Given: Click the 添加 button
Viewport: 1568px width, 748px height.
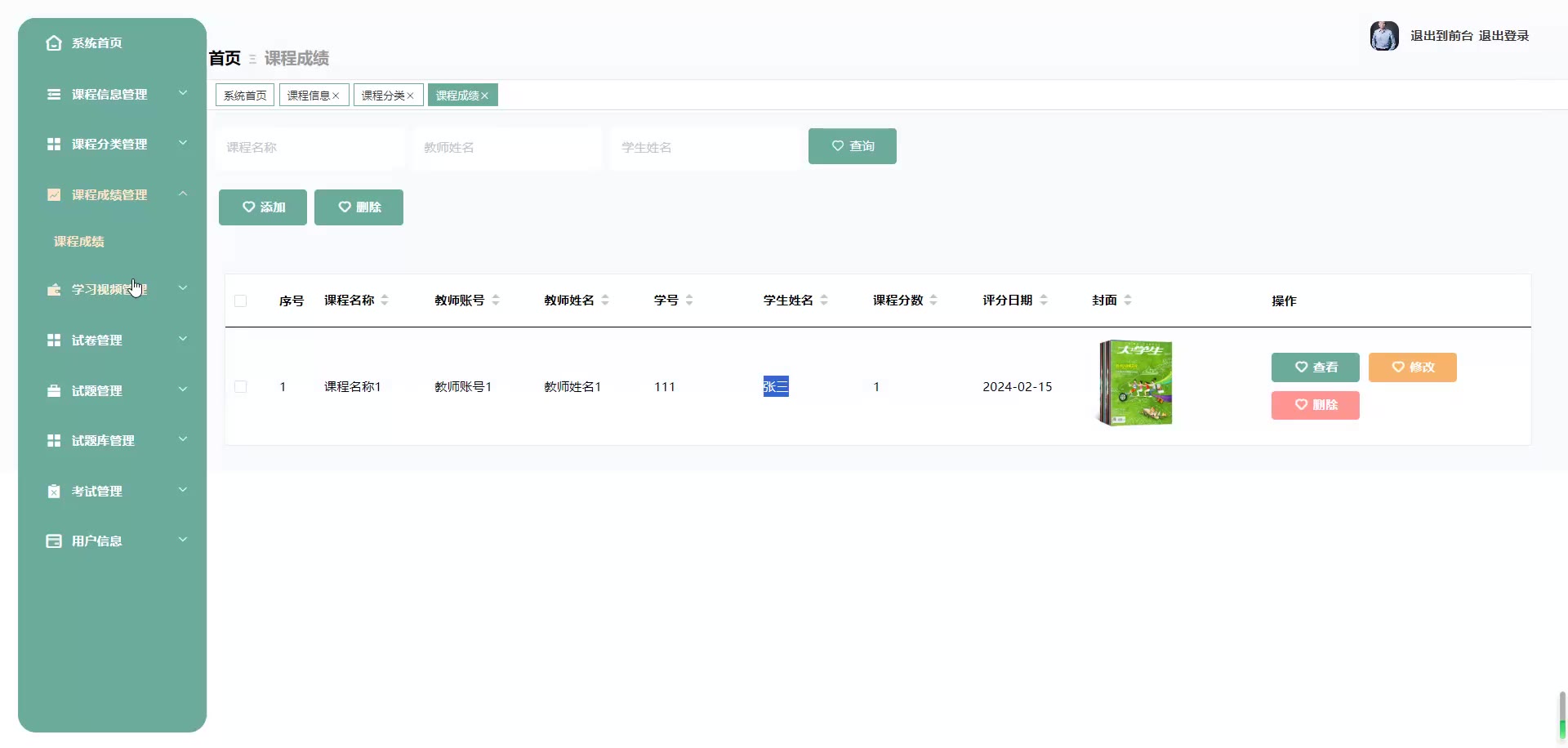Looking at the screenshot, I should pos(263,207).
